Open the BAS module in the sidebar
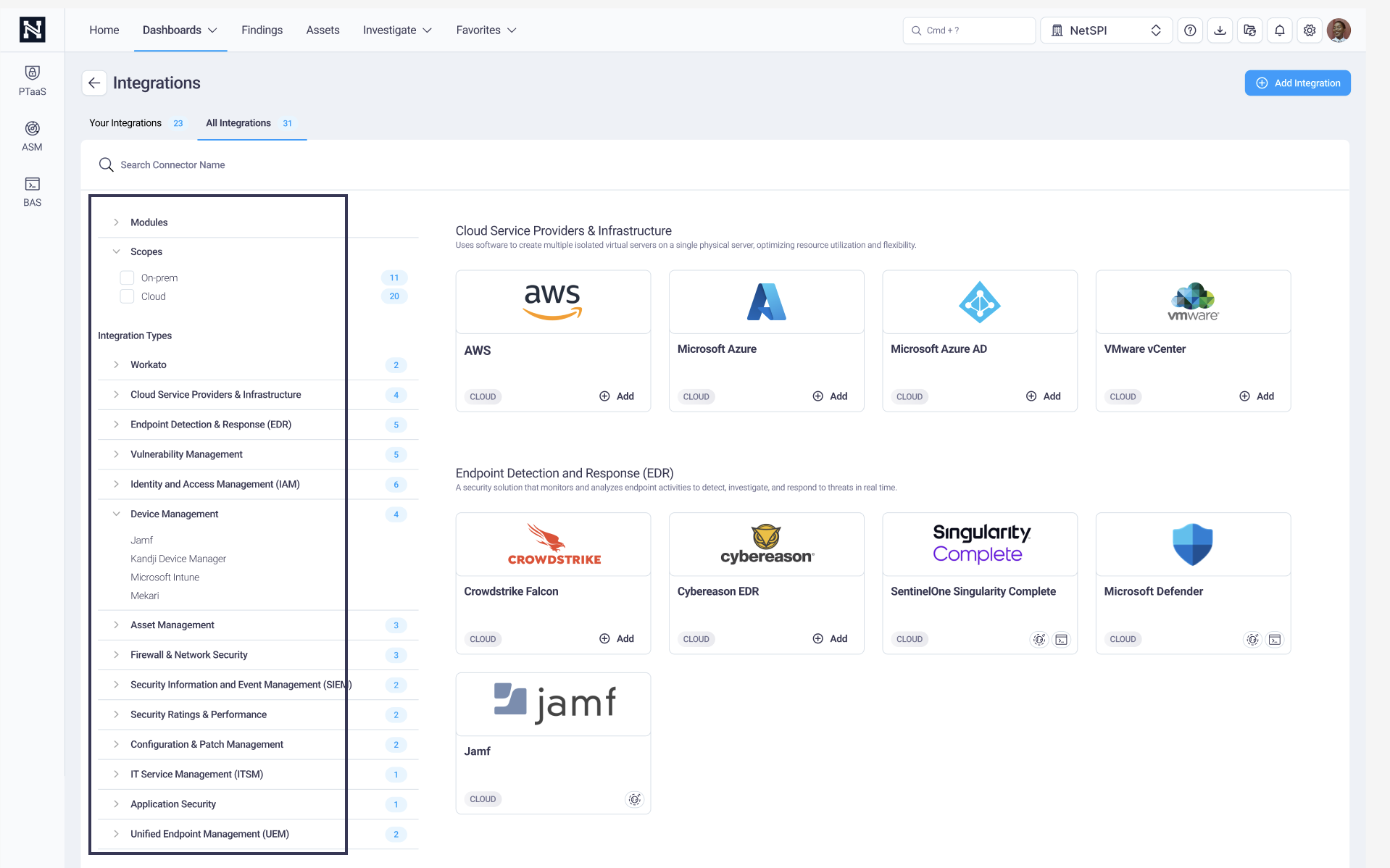Viewport: 1390px width, 868px height. (x=32, y=192)
